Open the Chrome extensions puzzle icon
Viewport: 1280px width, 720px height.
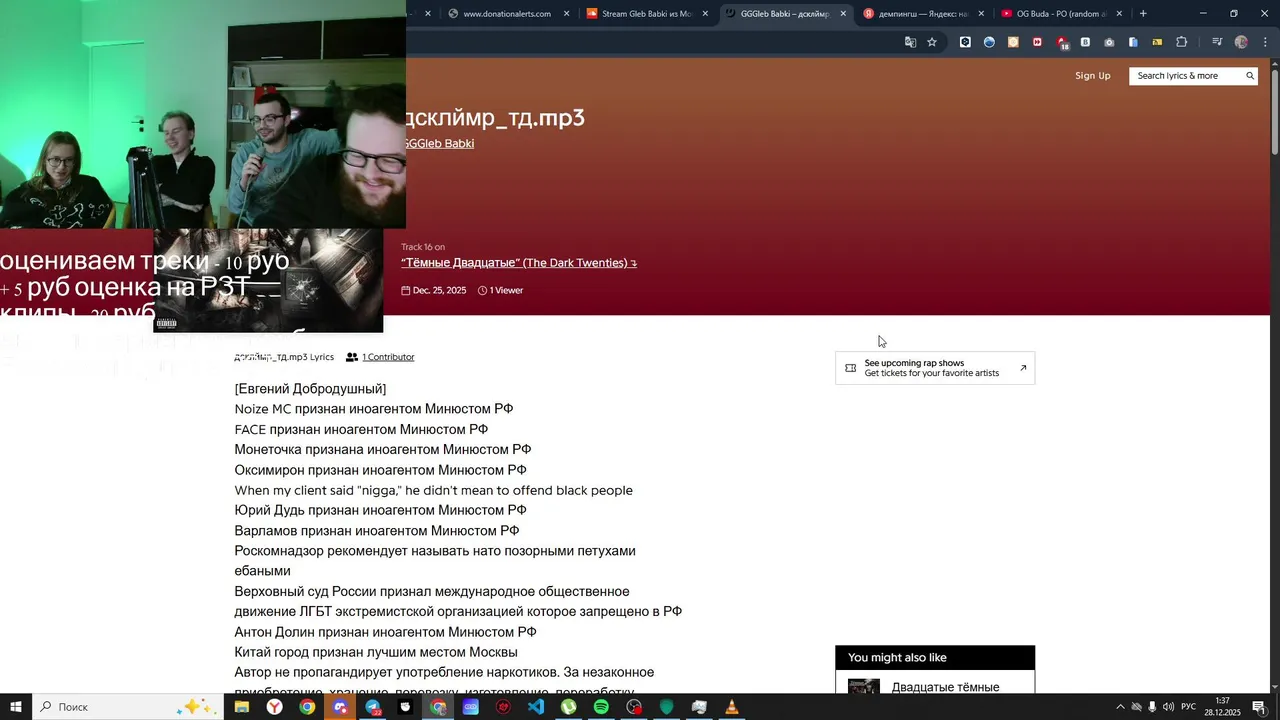coord(1182,42)
